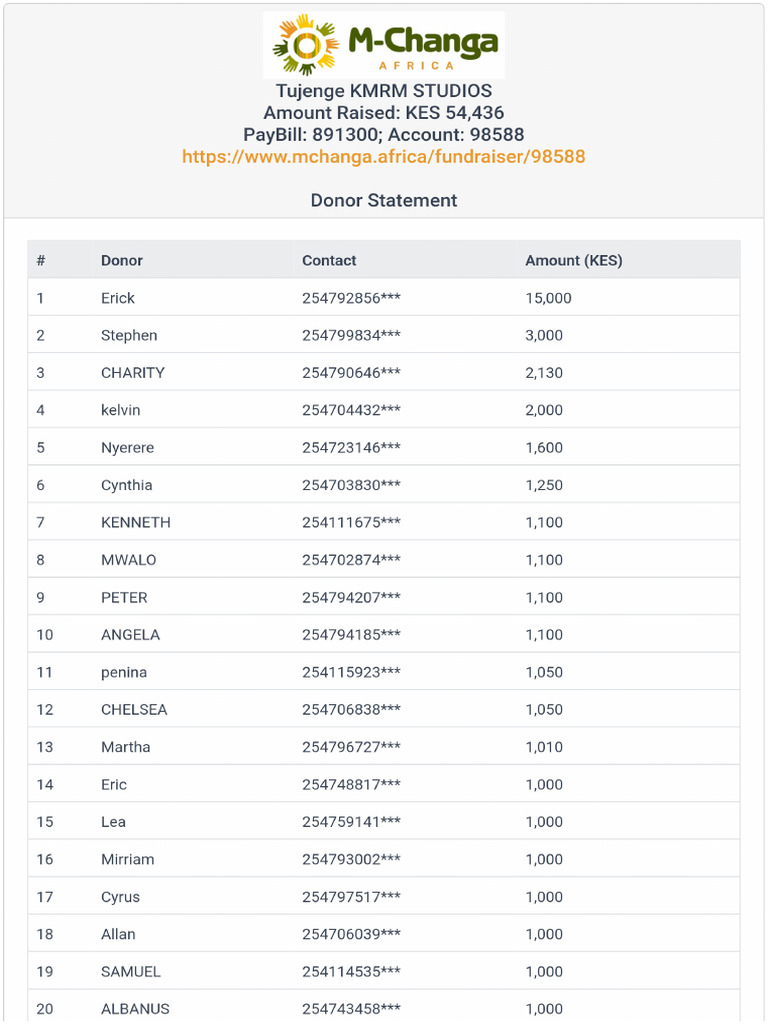768x1024 pixels.
Task: Click kelvin's amount of 2,000
Action: click(x=544, y=410)
